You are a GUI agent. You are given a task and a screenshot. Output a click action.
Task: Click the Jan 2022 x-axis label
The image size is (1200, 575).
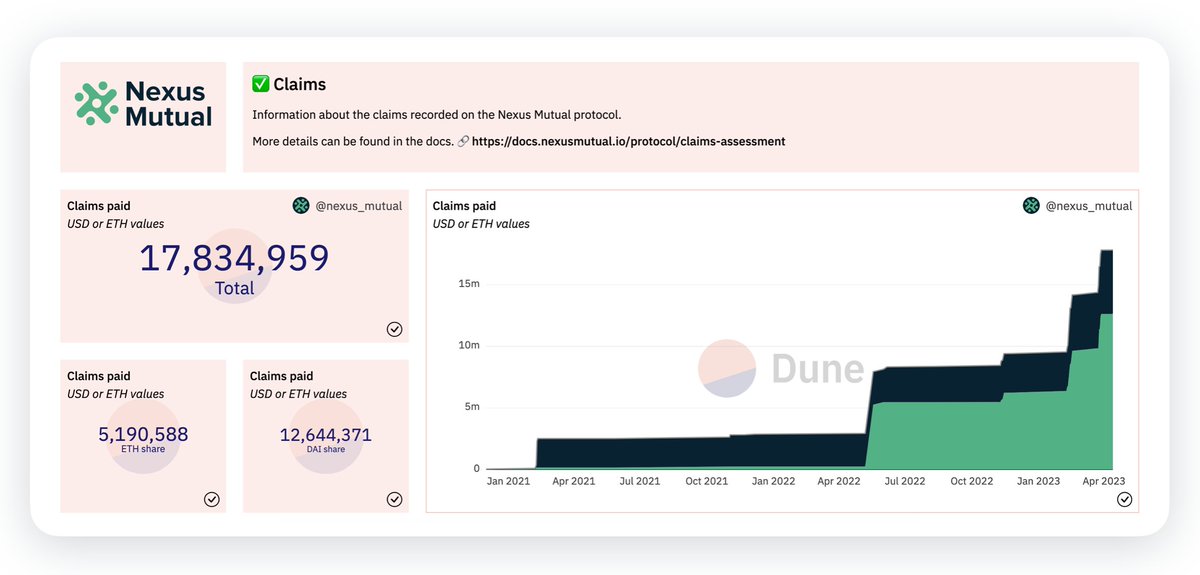click(773, 481)
